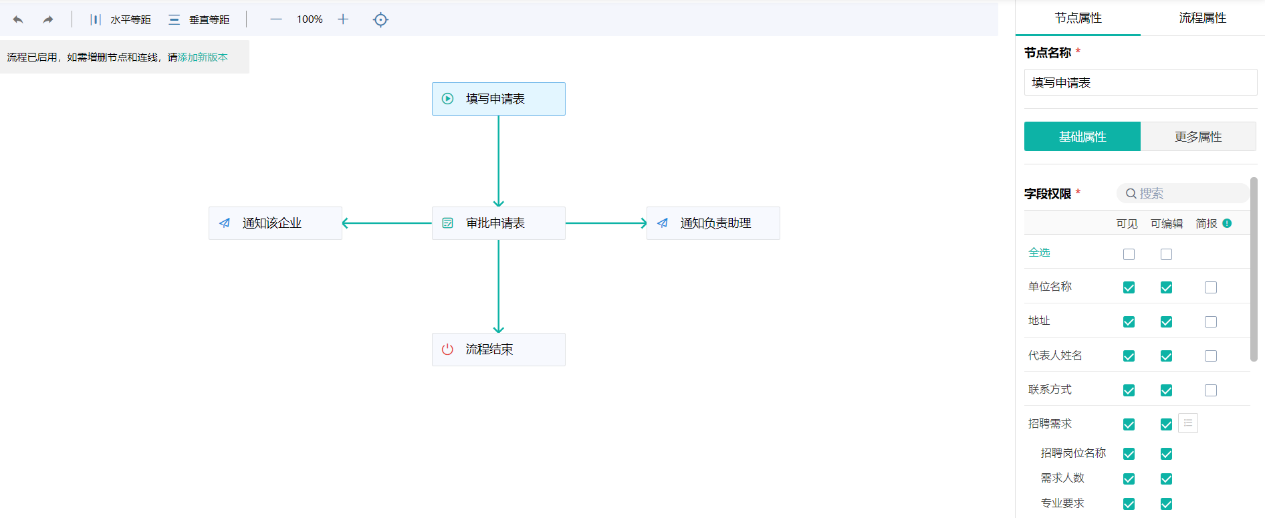Select the 通知负责助理 notification node
Viewport: 1265px width, 518px height.
(x=713, y=223)
